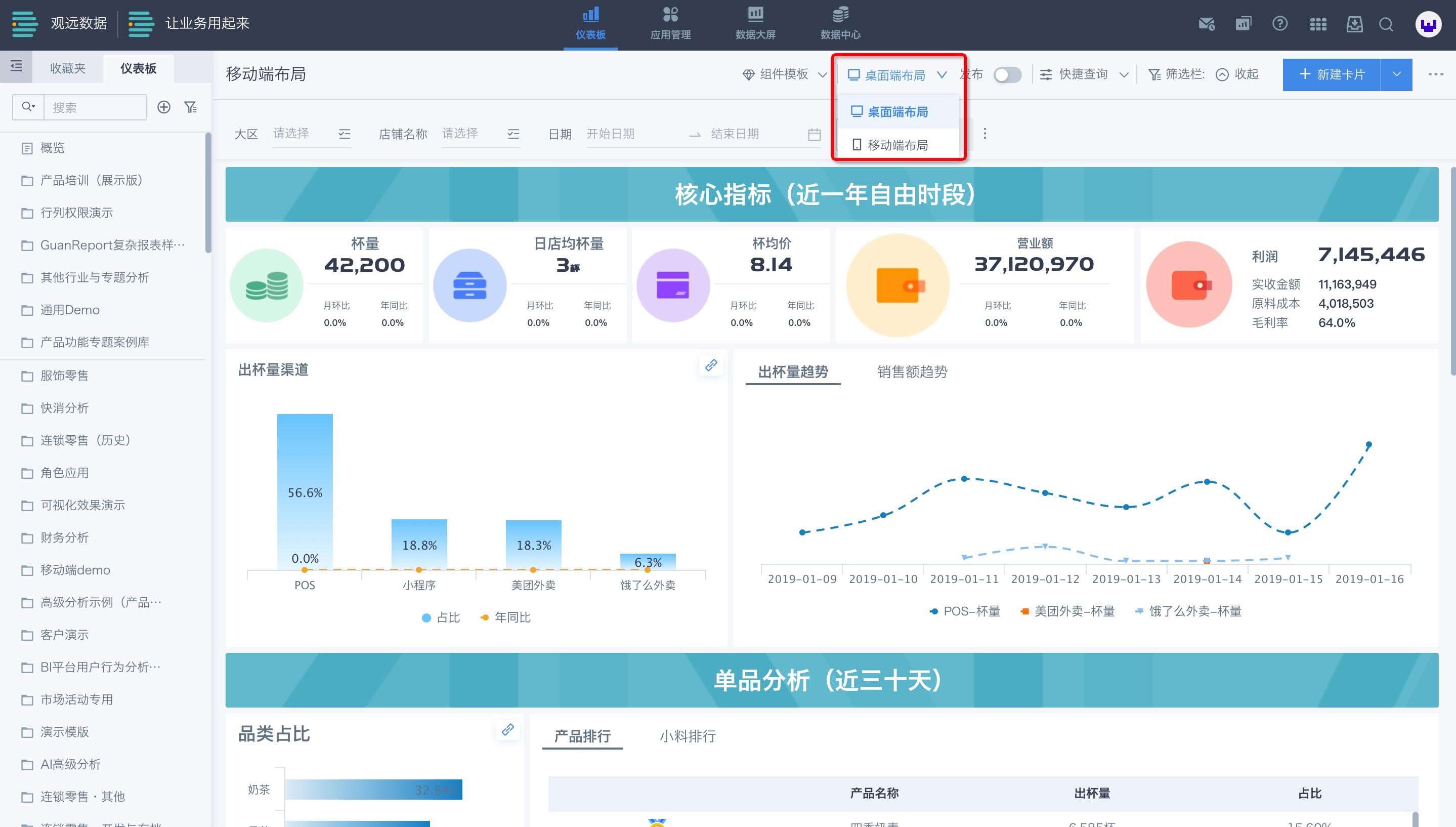
Task: Open the 大区 请选择 selector
Action: [x=312, y=134]
